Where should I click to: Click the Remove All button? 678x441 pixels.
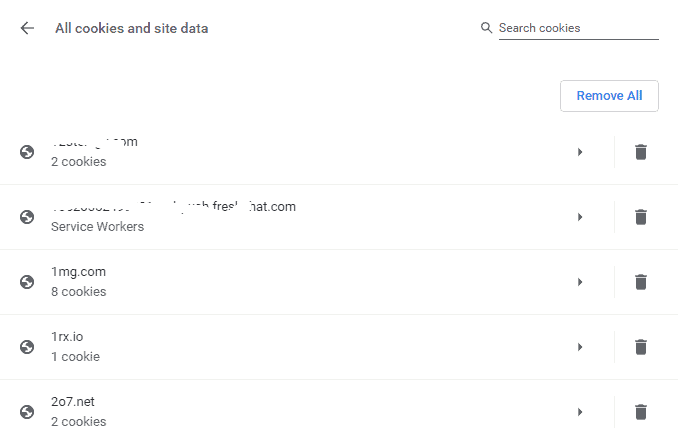click(609, 96)
